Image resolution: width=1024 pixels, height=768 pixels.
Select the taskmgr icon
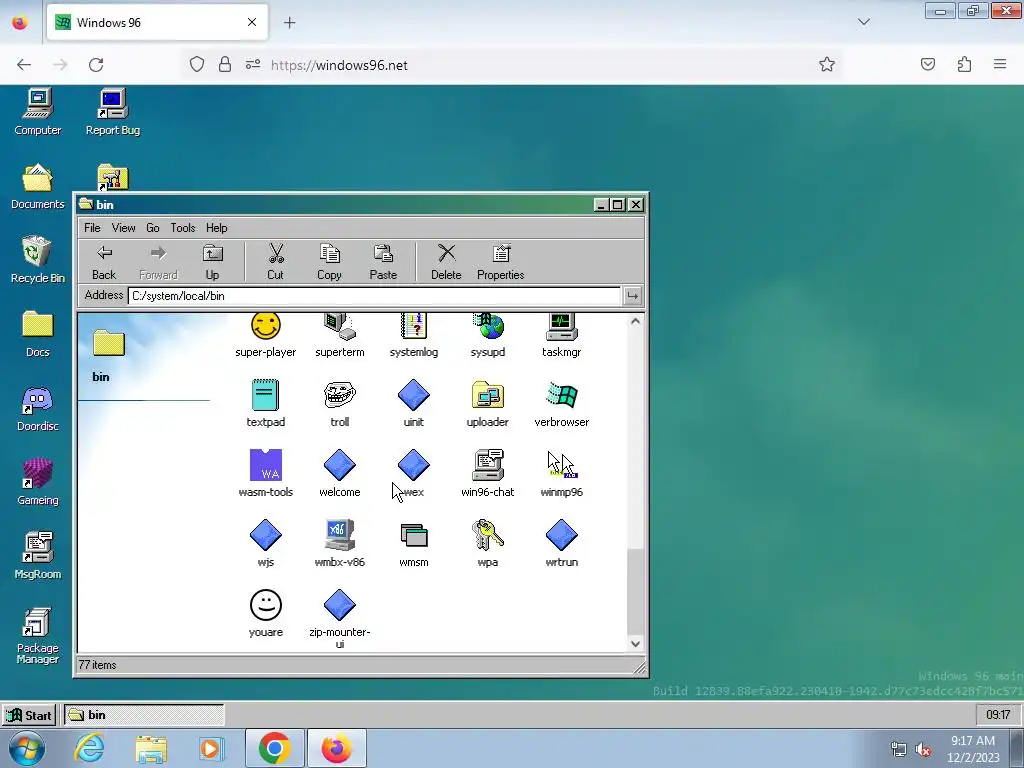[562, 327]
